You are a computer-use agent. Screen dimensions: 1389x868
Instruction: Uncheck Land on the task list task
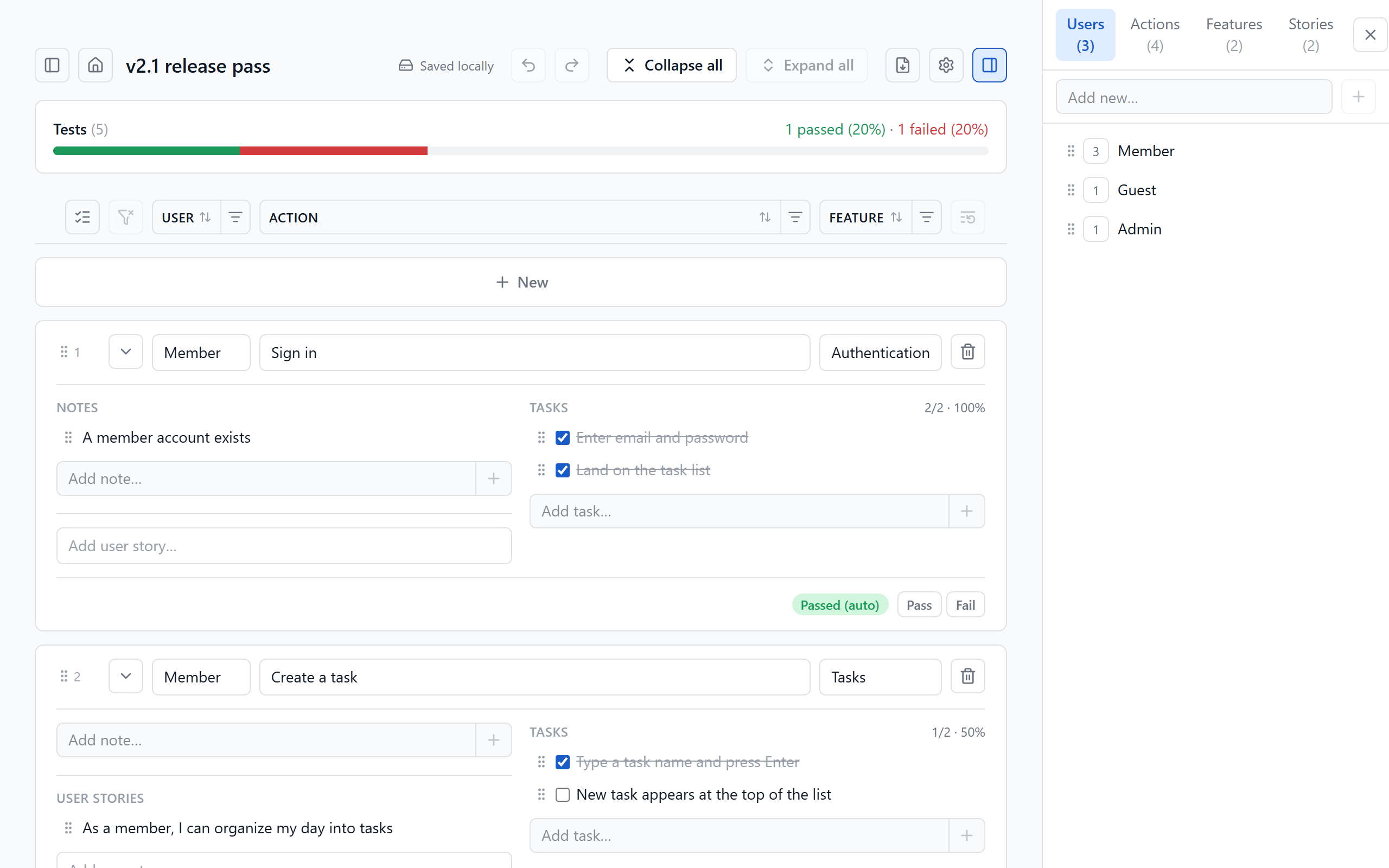coord(563,471)
